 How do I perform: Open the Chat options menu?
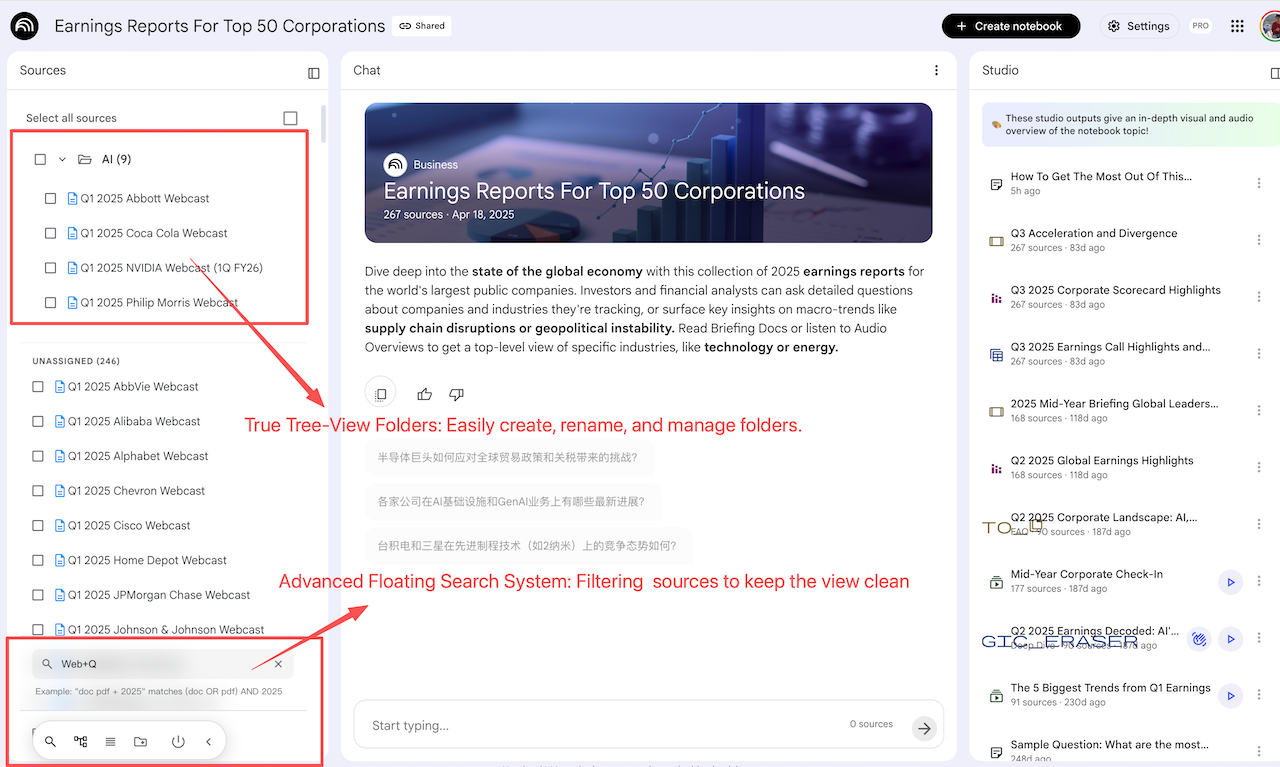pos(936,70)
